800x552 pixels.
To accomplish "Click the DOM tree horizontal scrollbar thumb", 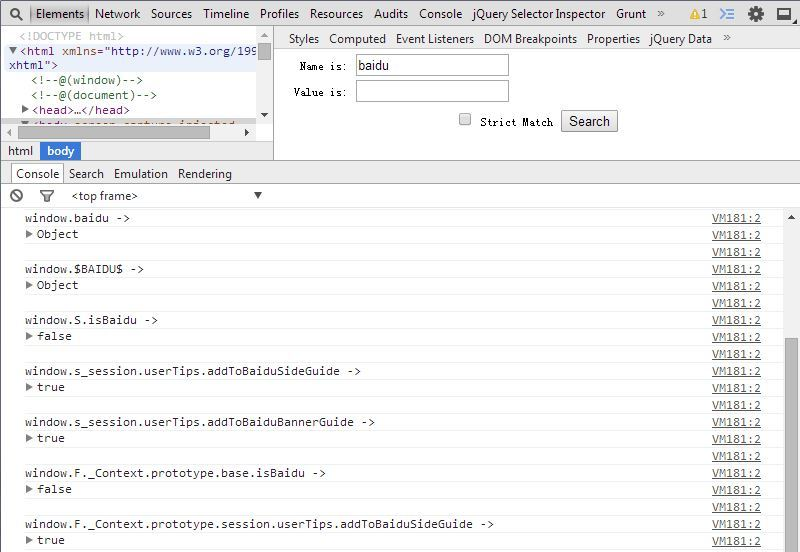I will pyautogui.click(x=114, y=132).
